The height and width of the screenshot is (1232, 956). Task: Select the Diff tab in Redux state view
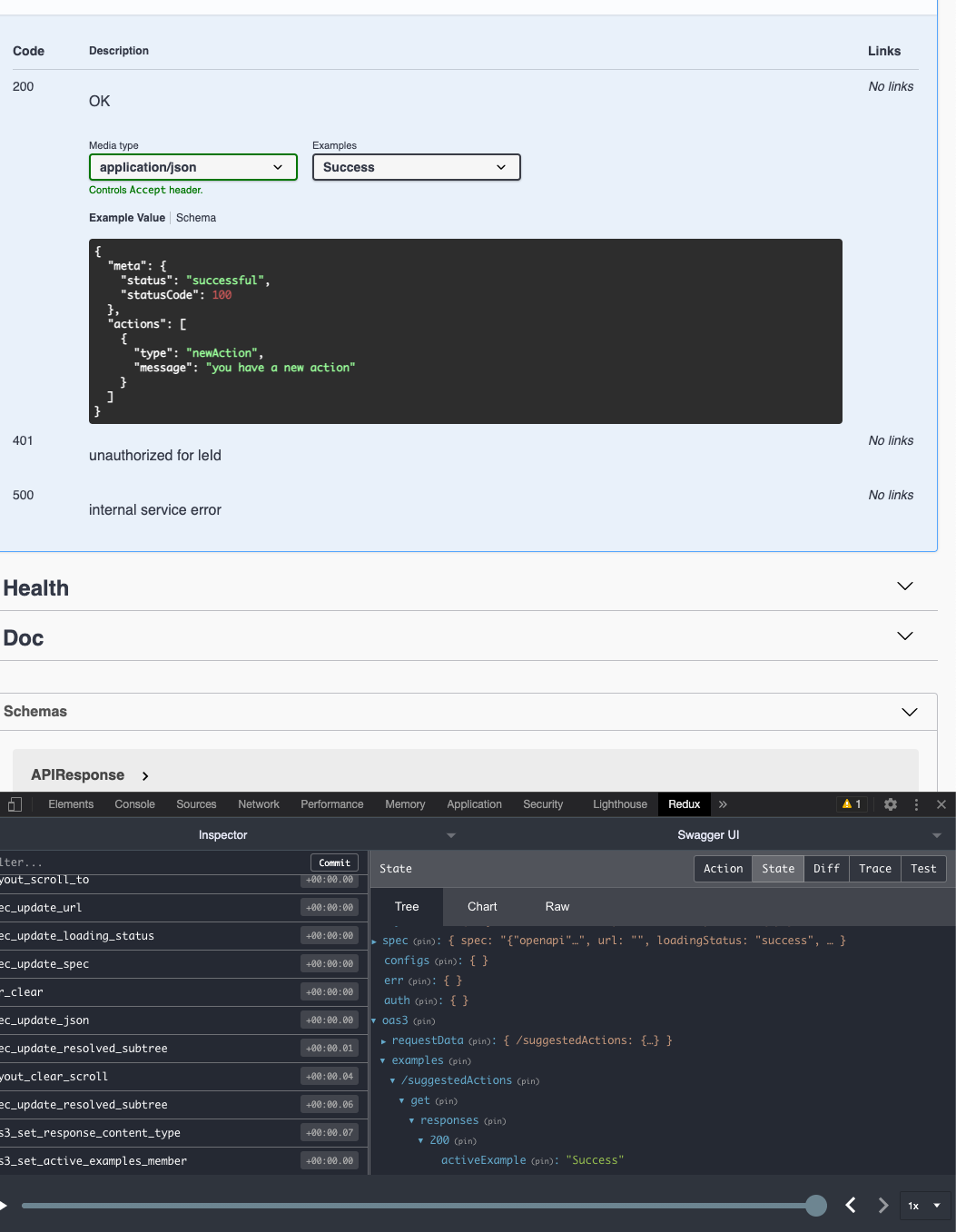pos(825,869)
